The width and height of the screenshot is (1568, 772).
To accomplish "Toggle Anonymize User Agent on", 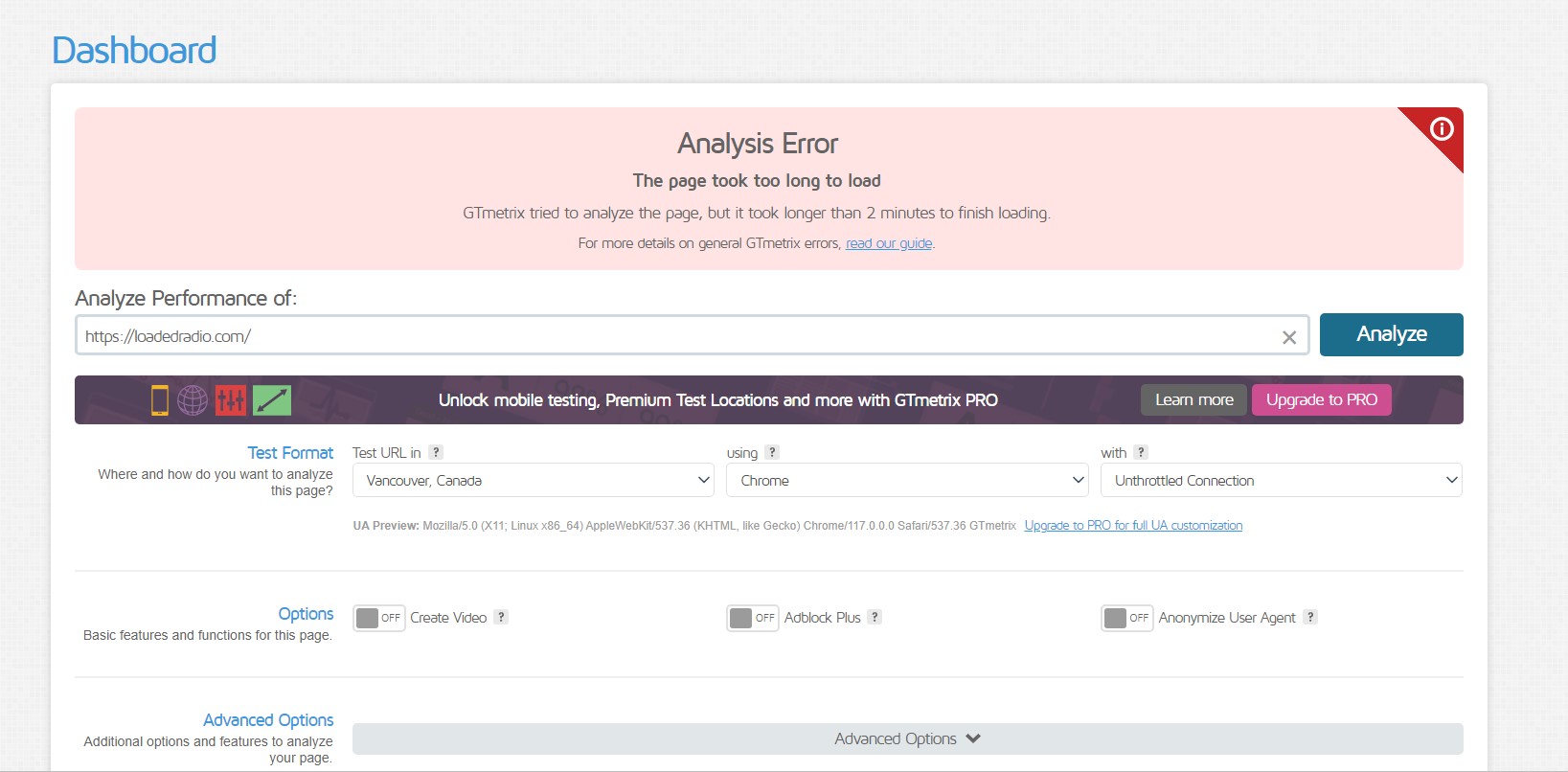I will [1126, 618].
